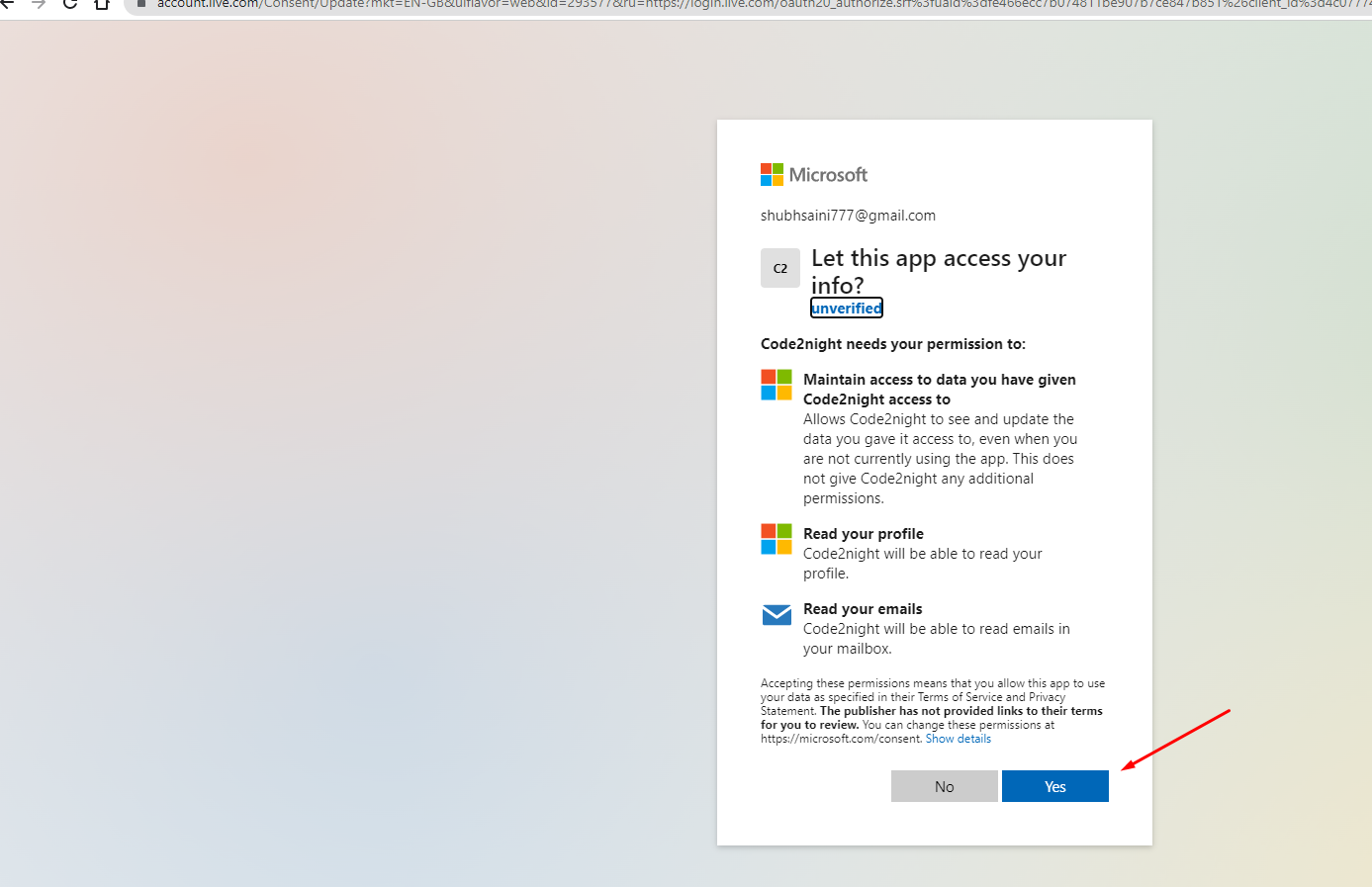Click the 'Read your profile' permission title

pyautogui.click(x=864, y=534)
